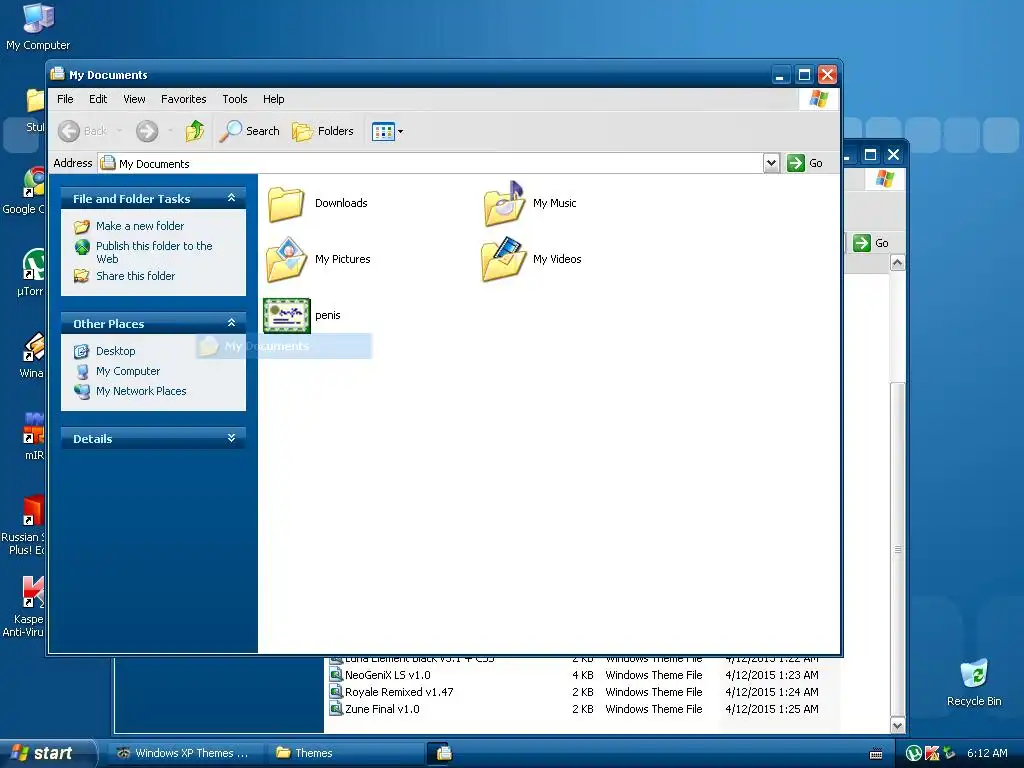
Task: Click scroll up arrow in Themes window
Action: [x=897, y=263]
